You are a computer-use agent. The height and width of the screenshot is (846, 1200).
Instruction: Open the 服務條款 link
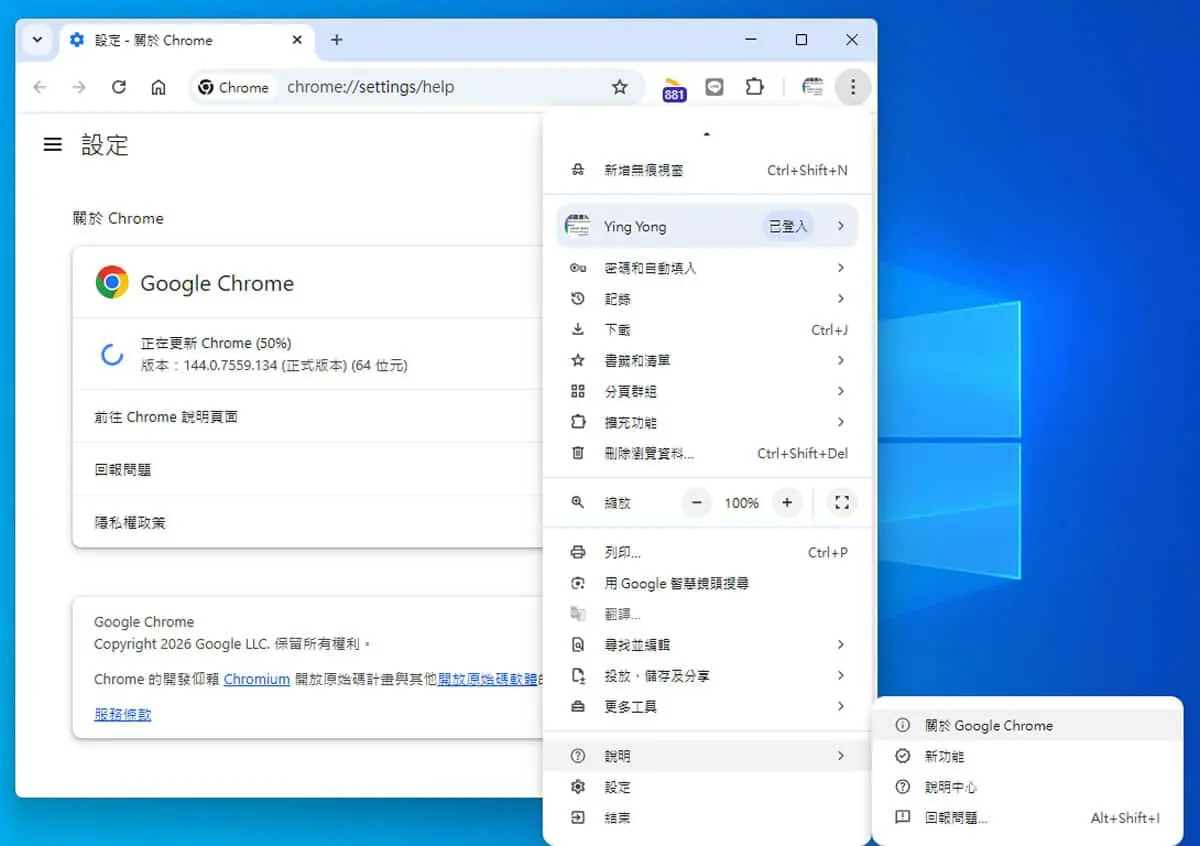pos(123,714)
